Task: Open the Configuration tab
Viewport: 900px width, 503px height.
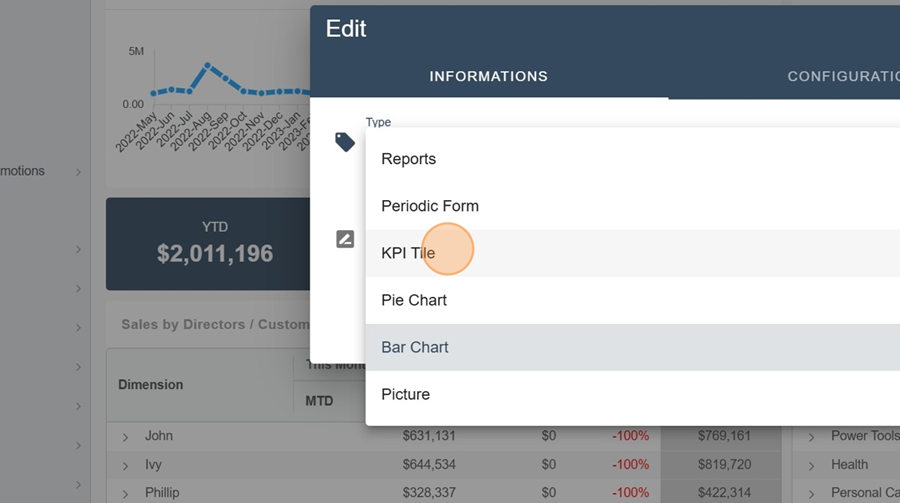Action: coord(842,76)
